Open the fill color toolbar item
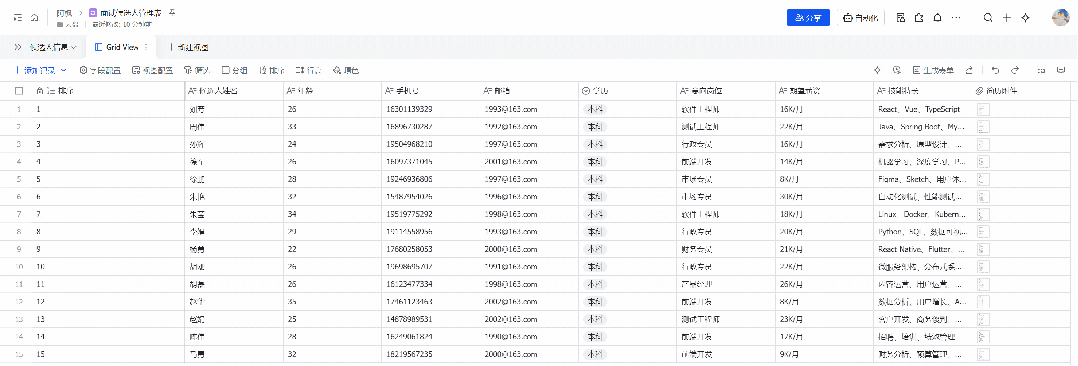The image size is (1078, 366). coord(346,70)
